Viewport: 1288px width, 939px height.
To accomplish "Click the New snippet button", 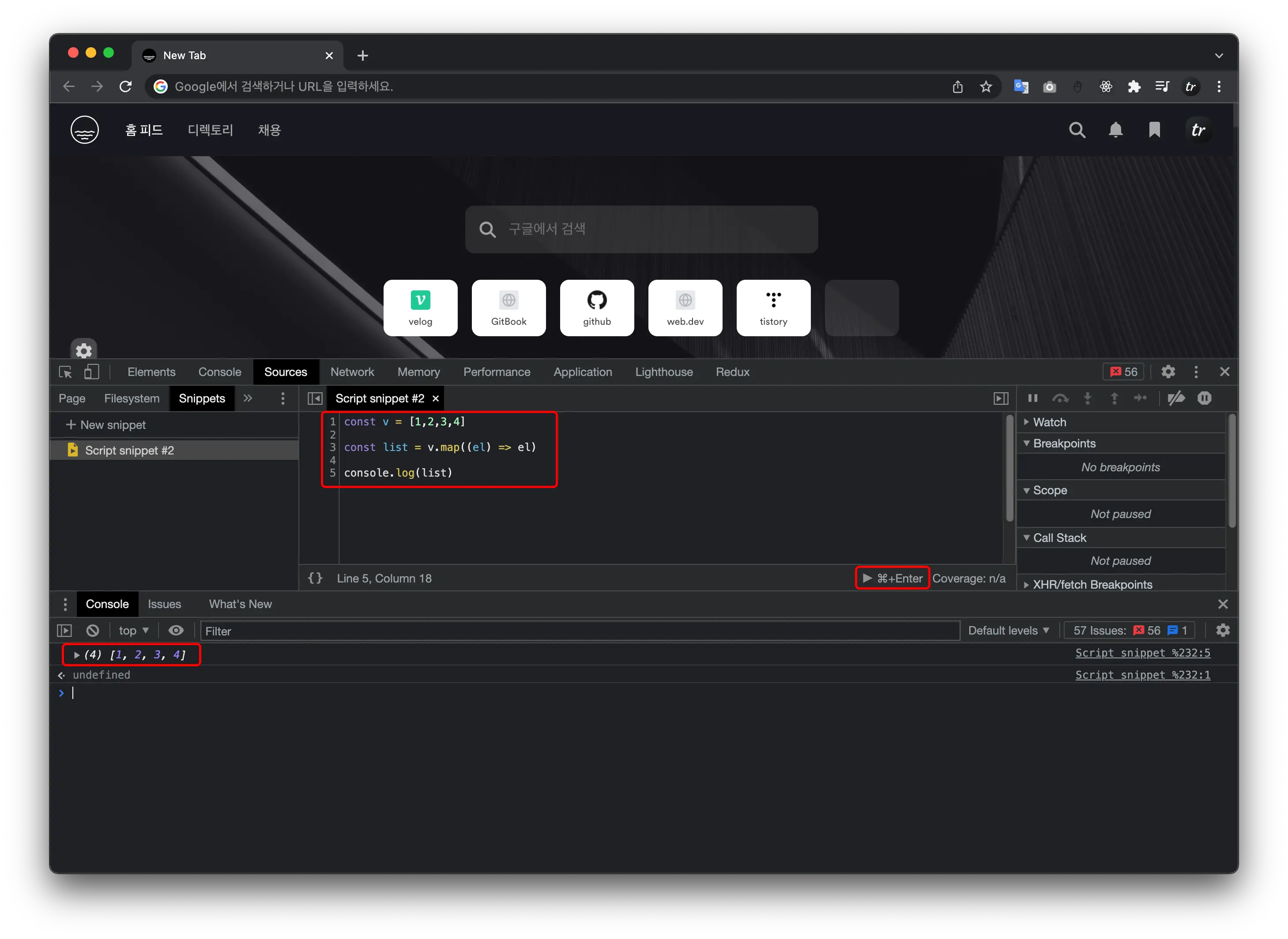I will pyautogui.click(x=106, y=424).
